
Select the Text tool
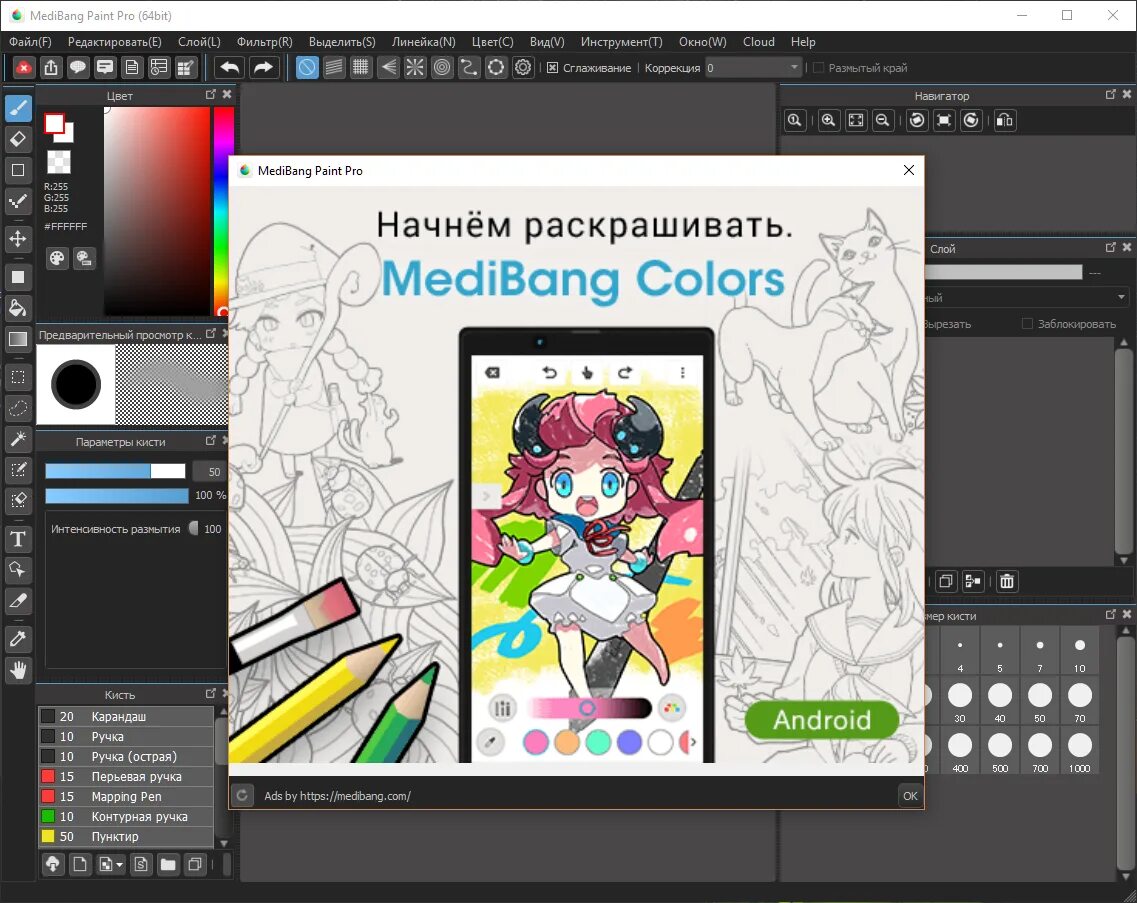pos(18,539)
